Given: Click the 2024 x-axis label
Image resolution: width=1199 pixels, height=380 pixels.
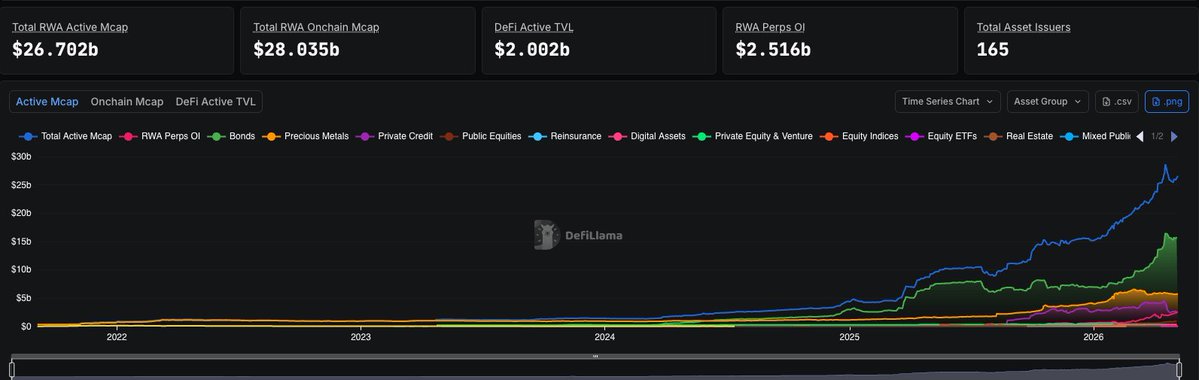Looking at the screenshot, I should click(605, 336).
